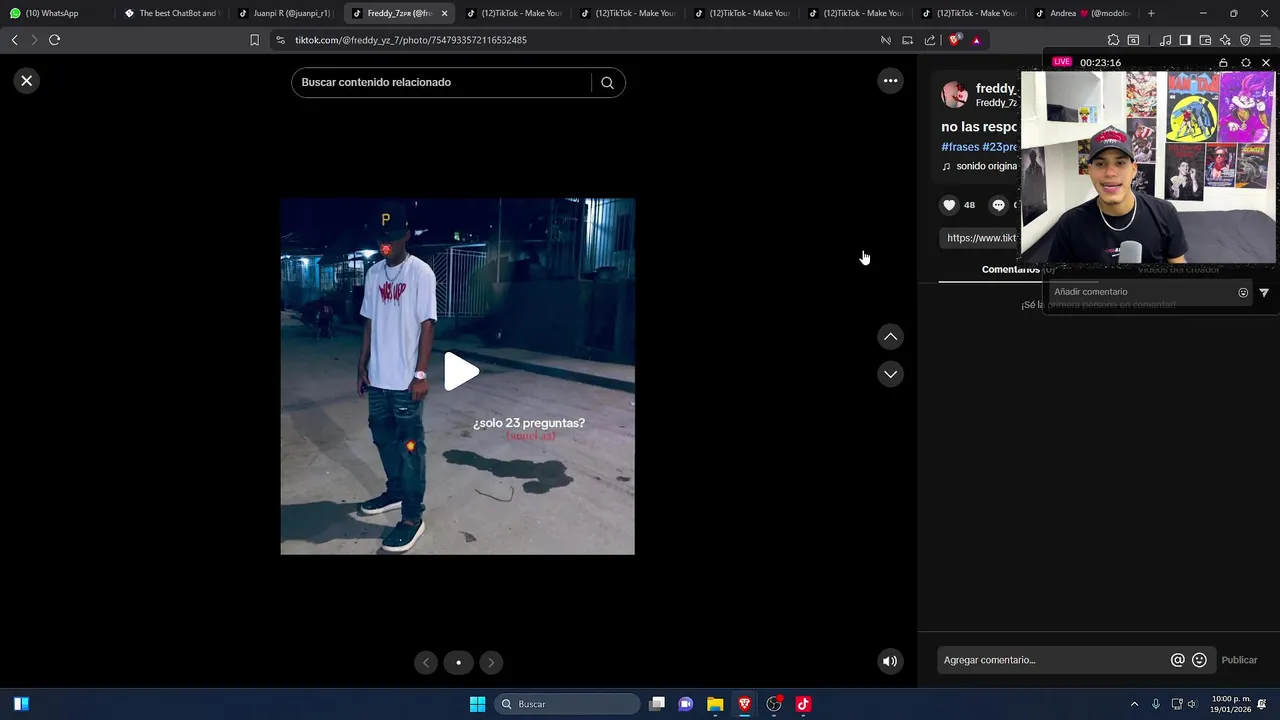Play the photo slideshow with center play button
The height and width of the screenshot is (720, 1280).
[x=460, y=372]
